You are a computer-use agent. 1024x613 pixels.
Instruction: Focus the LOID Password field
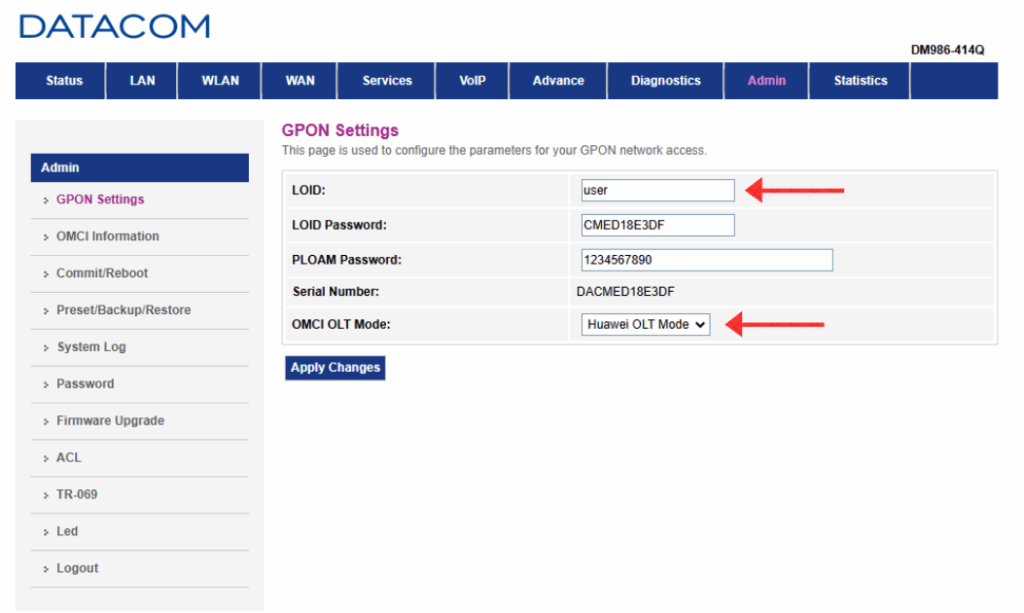(x=658, y=226)
